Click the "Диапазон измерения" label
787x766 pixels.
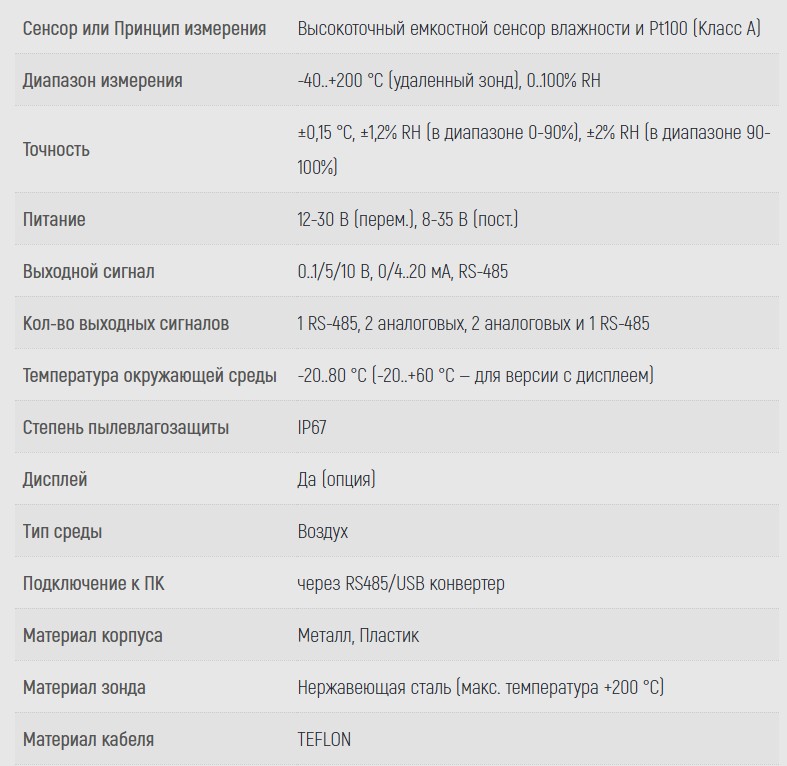point(102,80)
